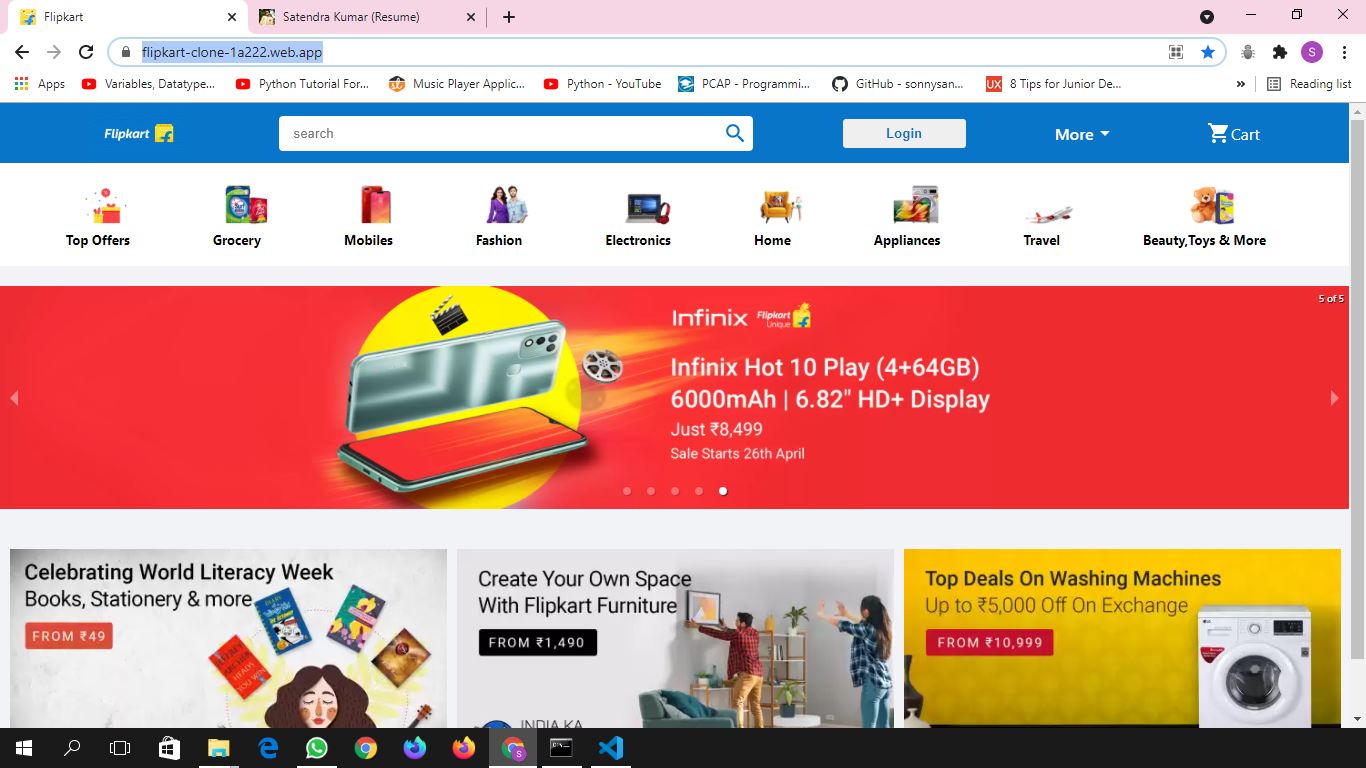
Task: Open Grocery category icon
Action: click(244, 205)
